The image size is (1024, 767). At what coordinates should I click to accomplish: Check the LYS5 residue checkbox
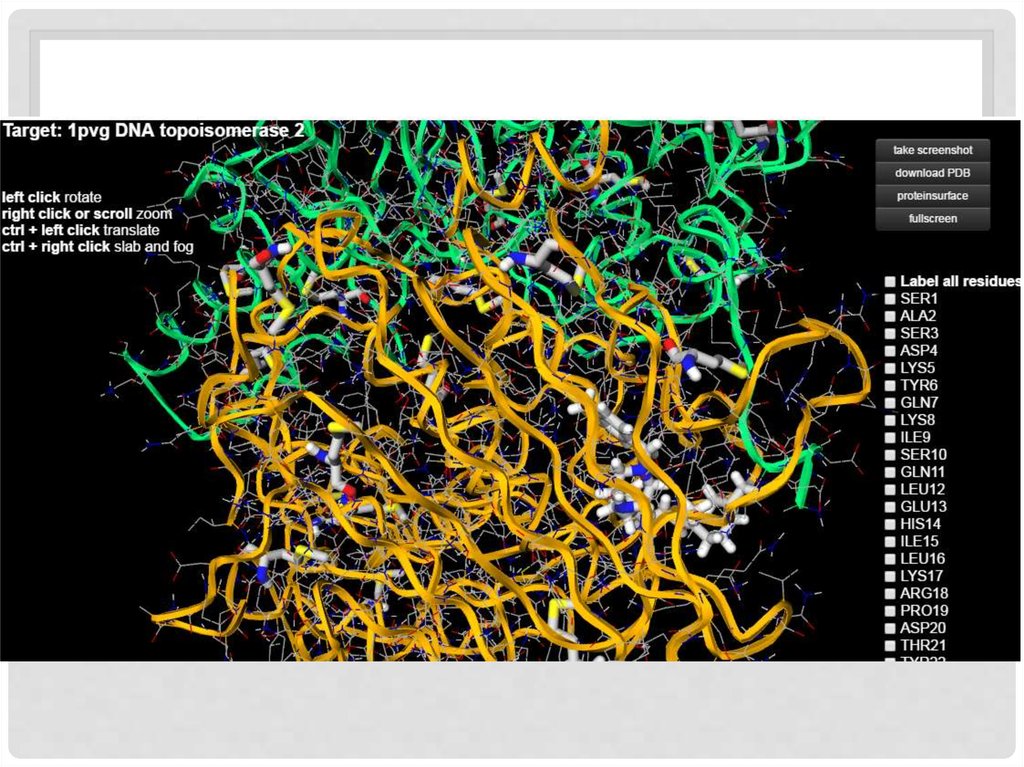click(x=890, y=368)
